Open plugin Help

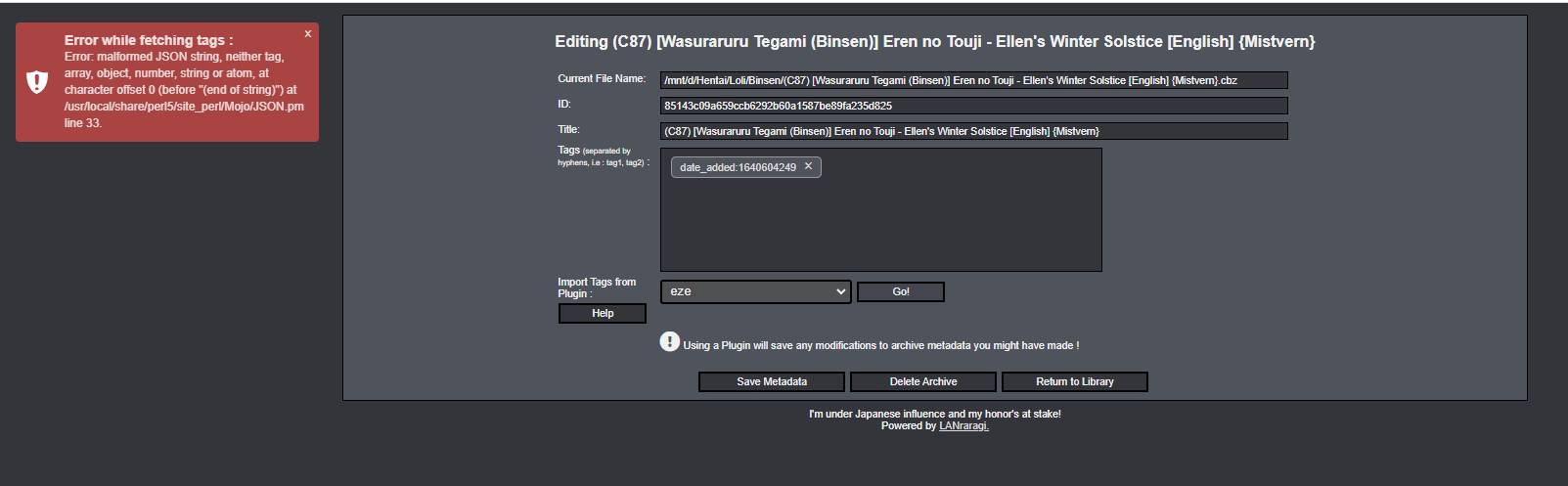pyautogui.click(x=603, y=313)
